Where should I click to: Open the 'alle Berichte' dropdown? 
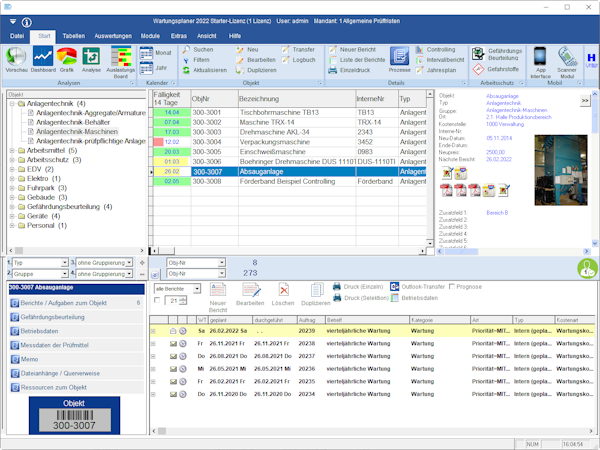point(197,289)
